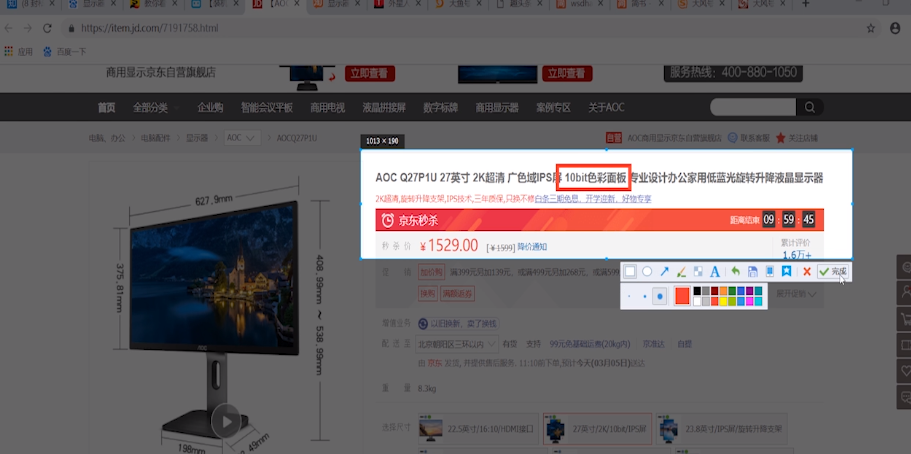The width and height of the screenshot is (911, 454).
Task: Choose the smallest stroke size dot
Action: point(630,296)
